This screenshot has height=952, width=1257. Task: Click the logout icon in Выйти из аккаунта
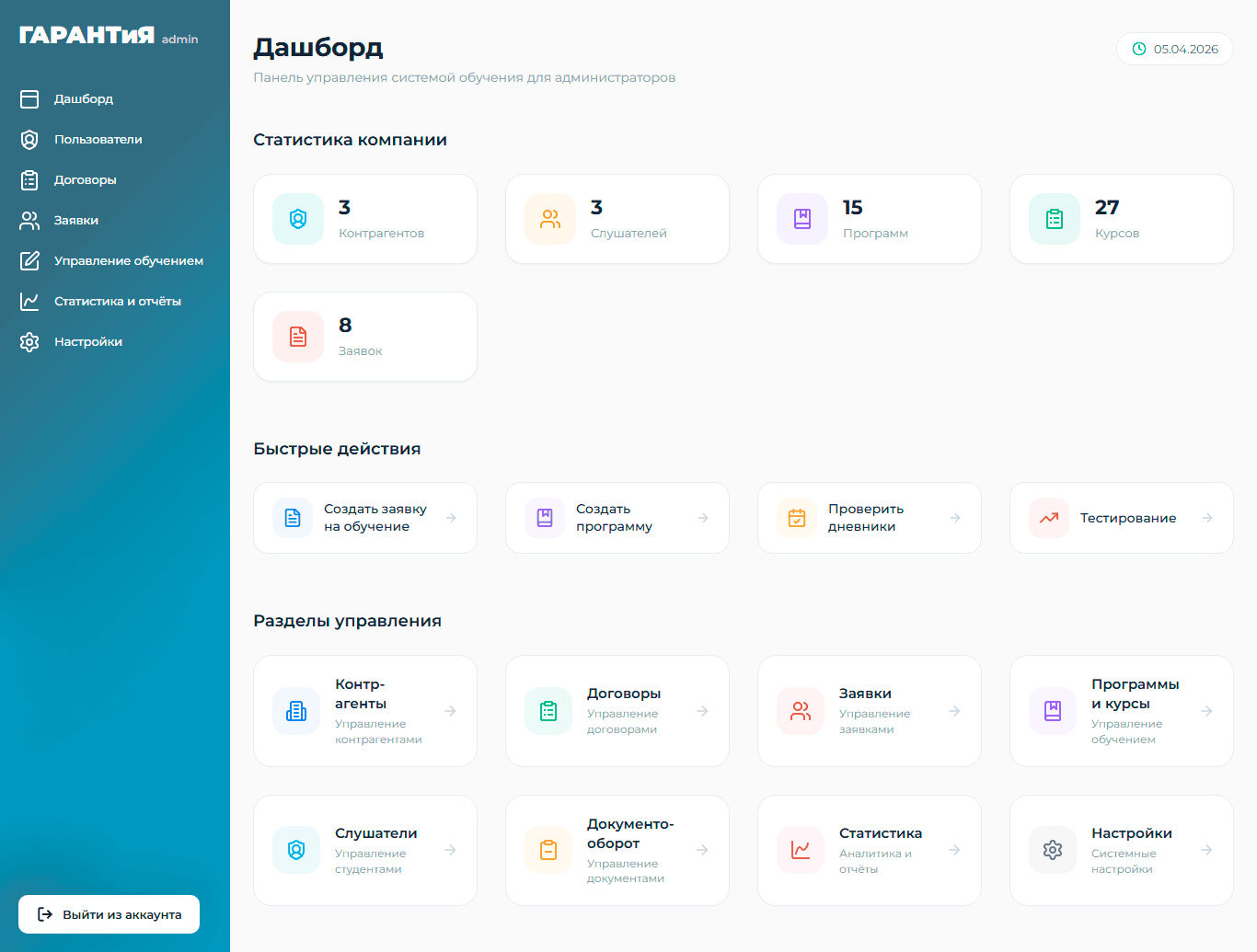pyautogui.click(x=45, y=914)
